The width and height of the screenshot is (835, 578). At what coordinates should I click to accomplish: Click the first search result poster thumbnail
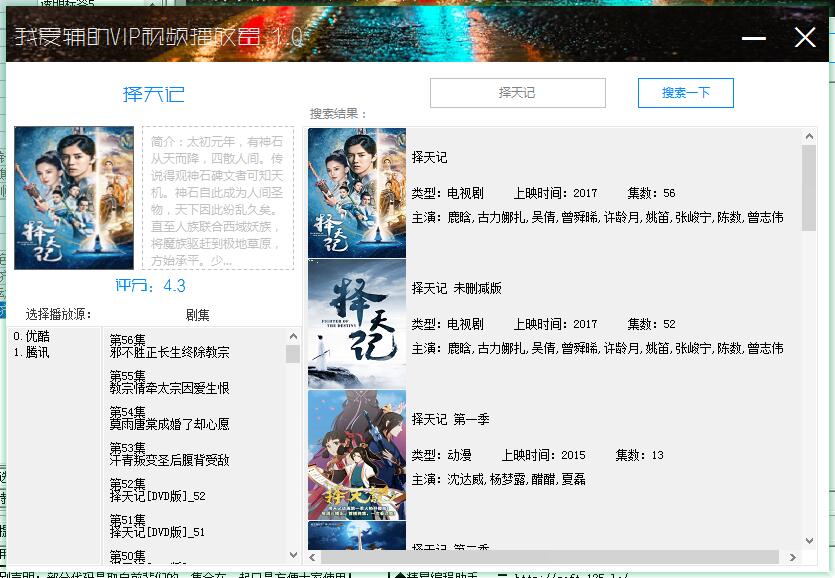tap(357, 193)
